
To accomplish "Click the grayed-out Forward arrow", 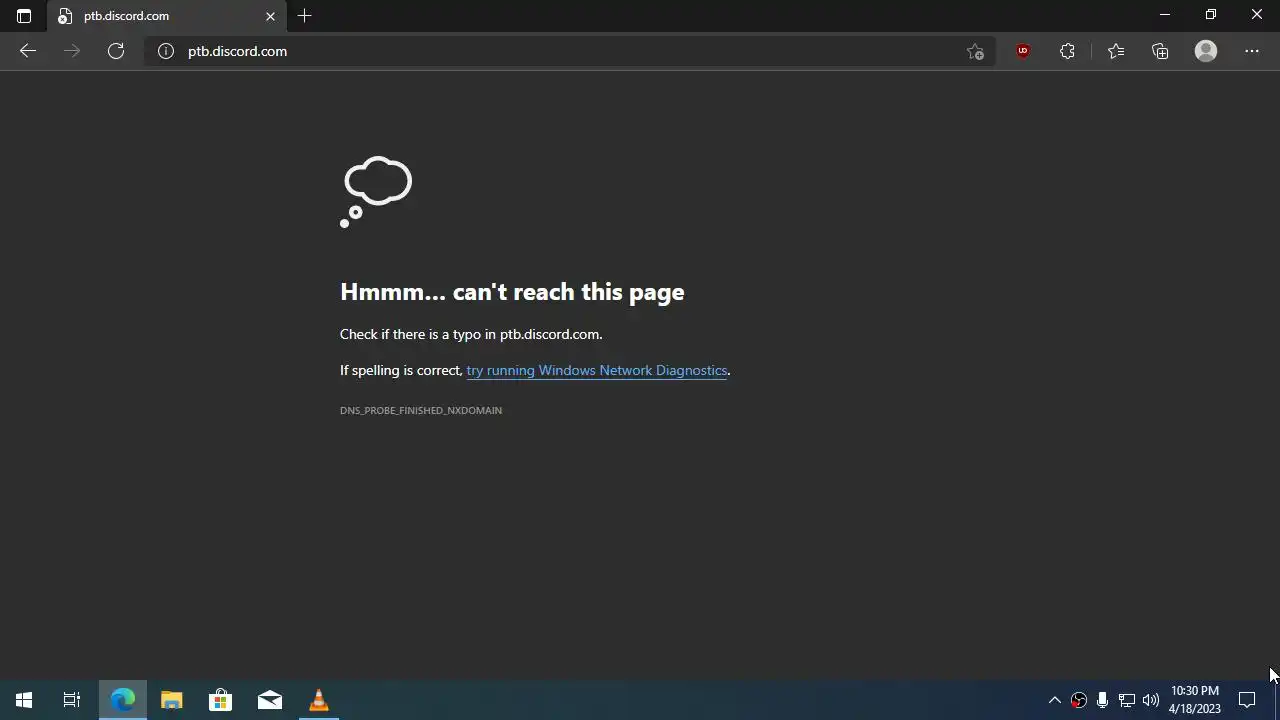I will tap(72, 51).
